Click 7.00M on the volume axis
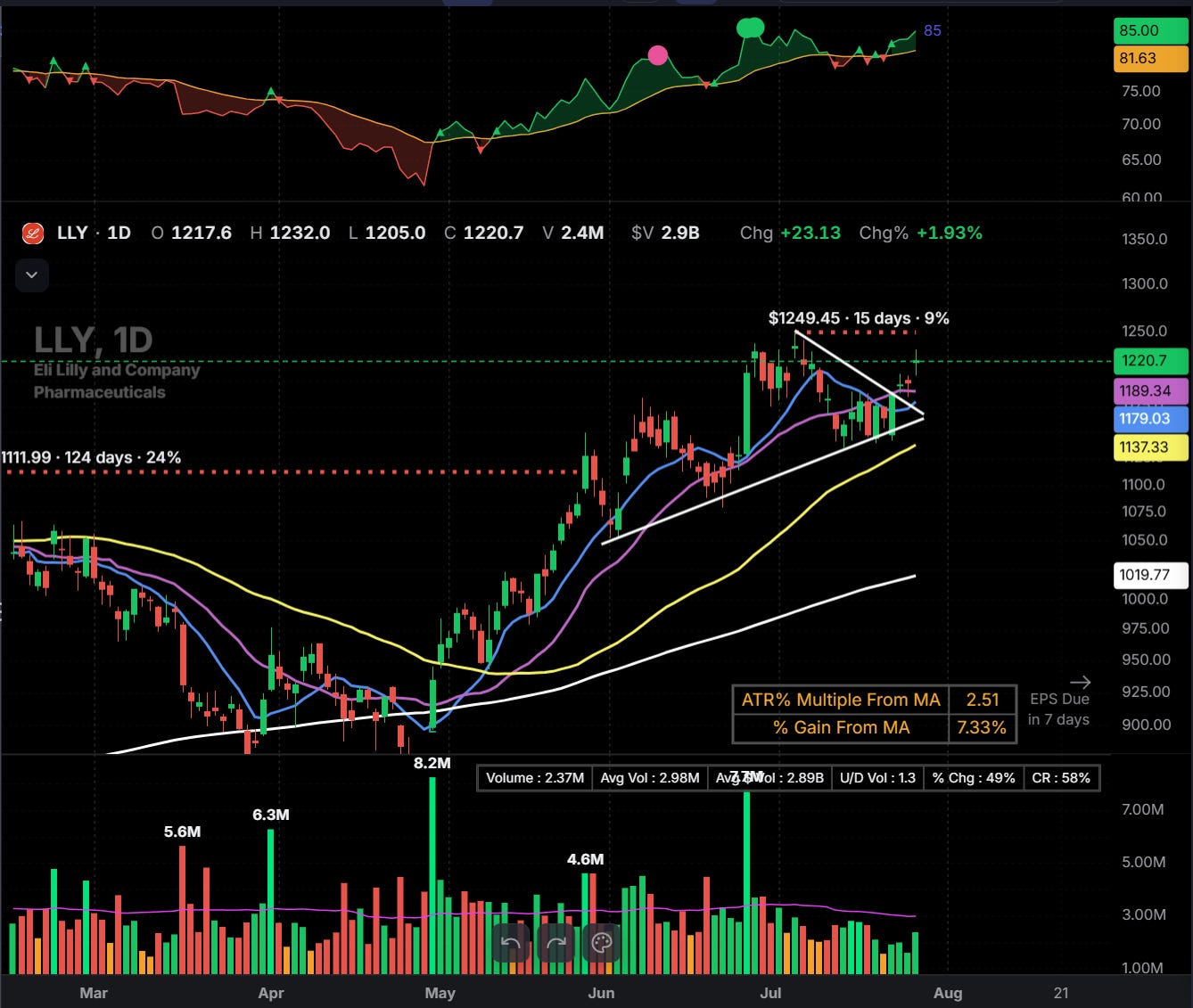This screenshot has width=1193, height=1008. click(1143, 809)
